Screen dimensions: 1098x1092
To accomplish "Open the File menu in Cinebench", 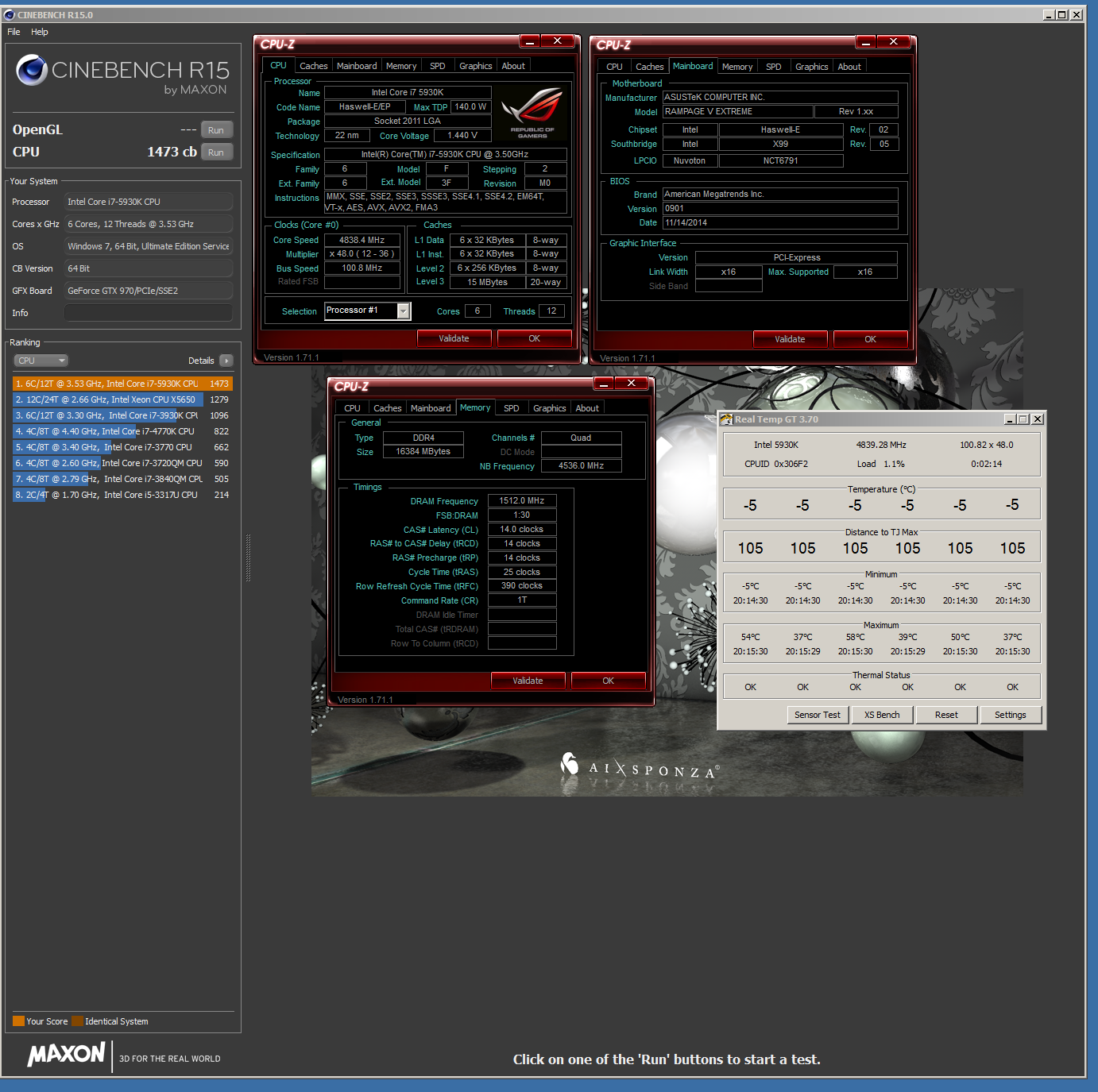I will click(x=14, y=32).
